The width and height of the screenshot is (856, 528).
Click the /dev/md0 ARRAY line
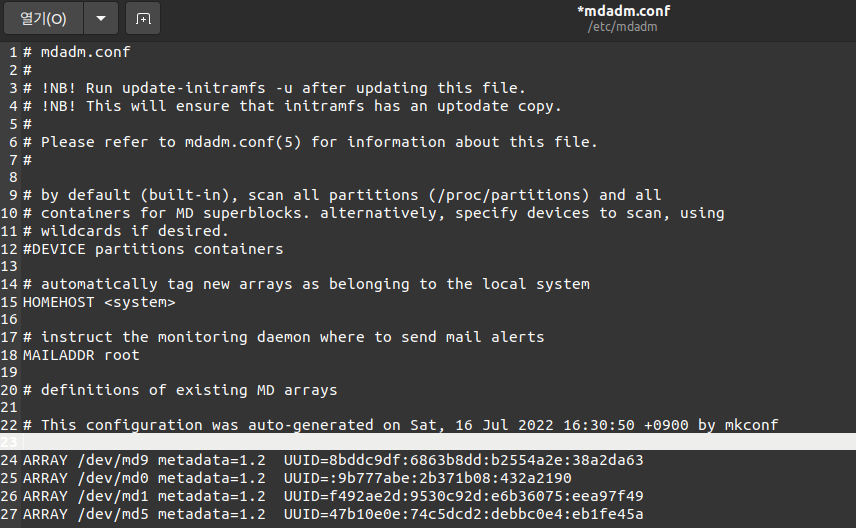pyautogui.click(x=297, y=478)
